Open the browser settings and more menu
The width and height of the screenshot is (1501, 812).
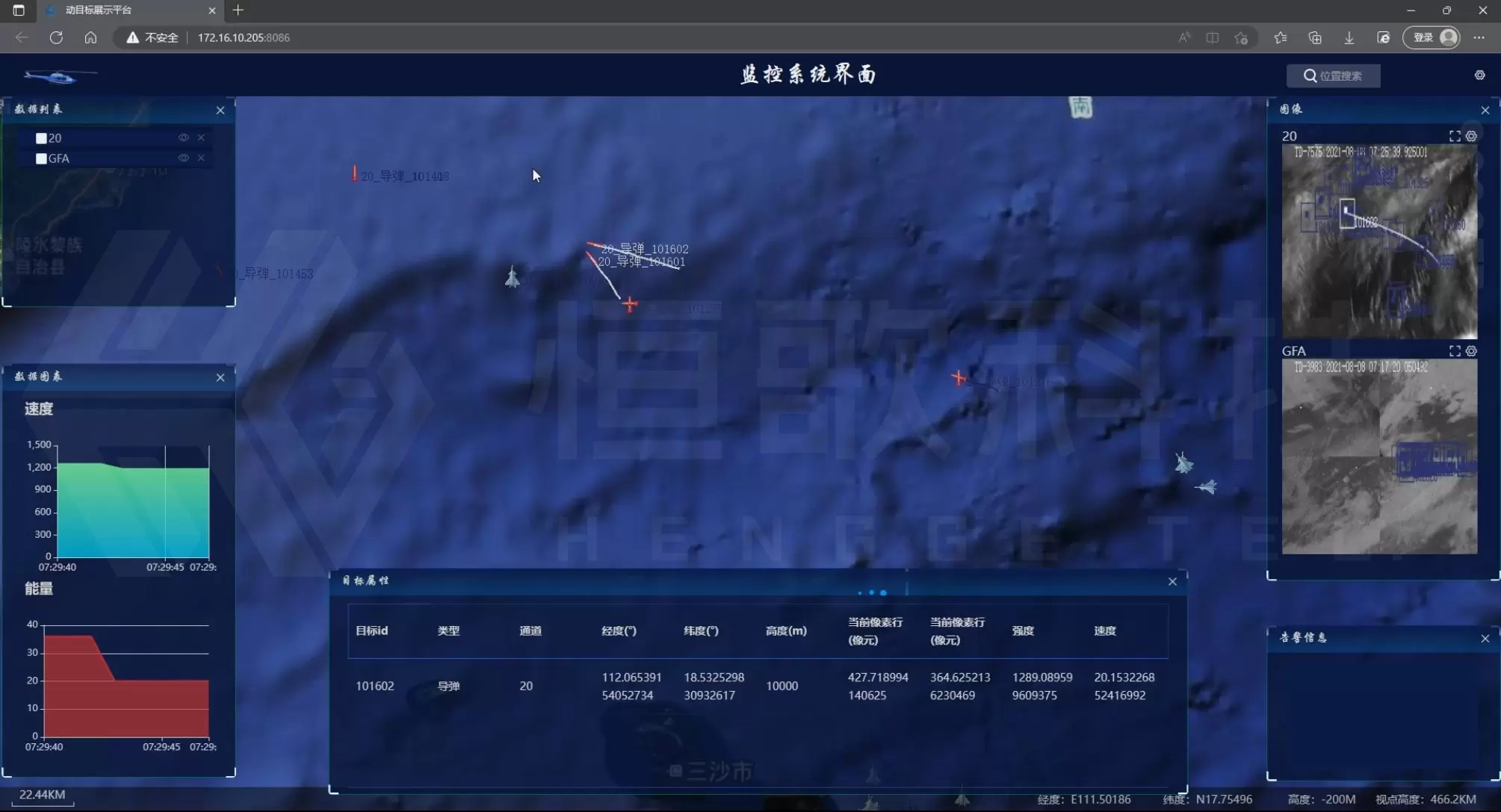click(1479, 37)
